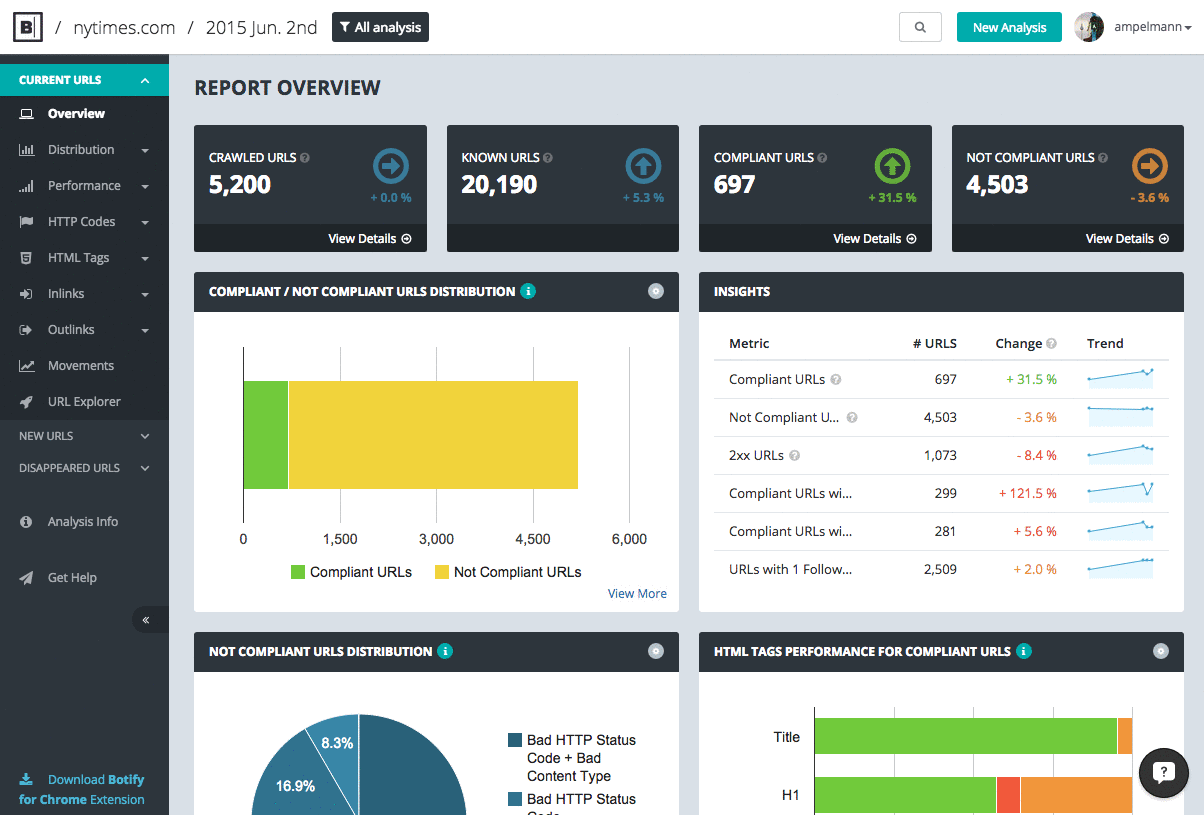The width and height of the screenshot is (1204, 815).
Task: Open the search magnifying glass
Action: (x=920, y=27)
